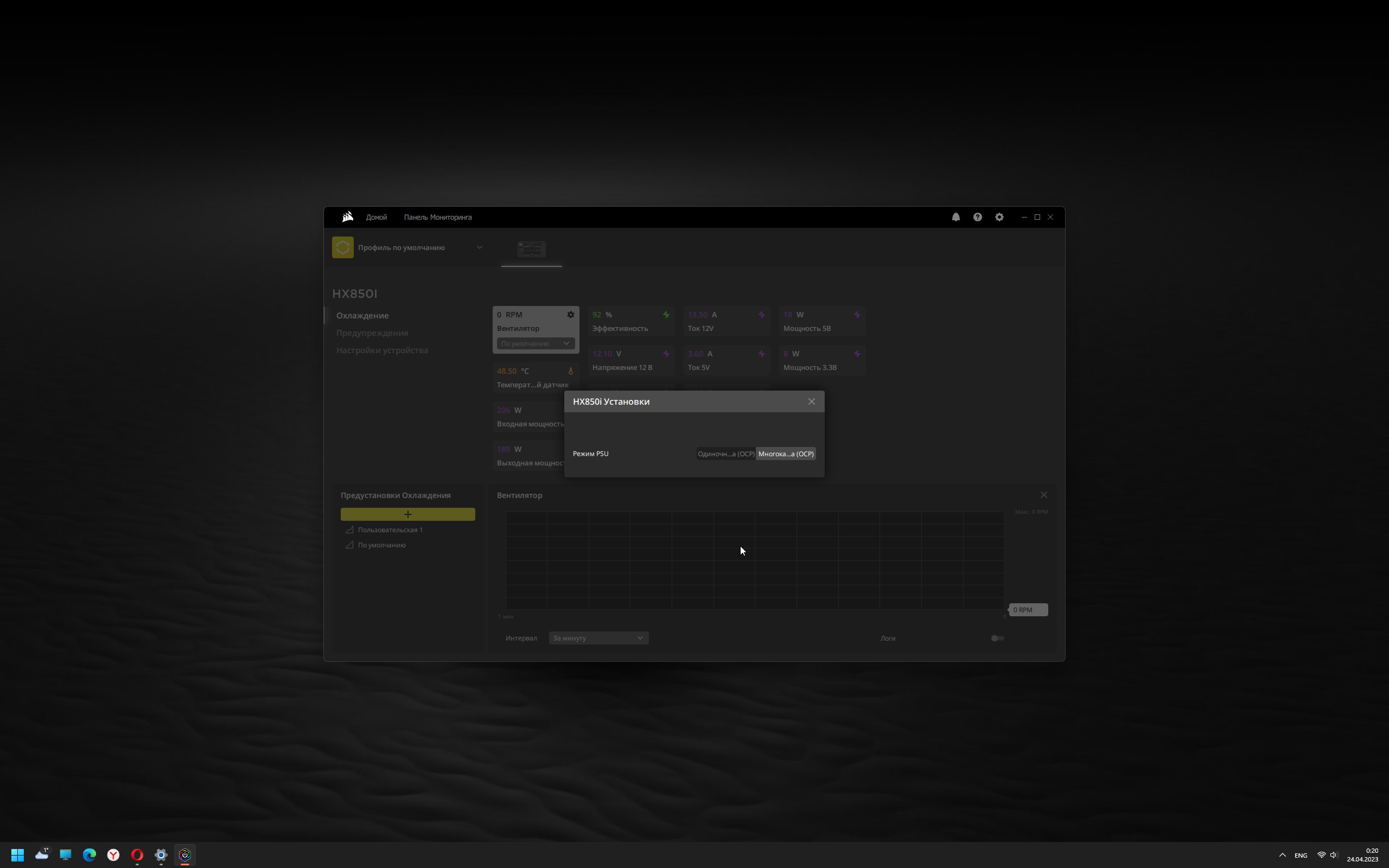Select the Пользовательская 1 cooling preset
Image resolution: width=1389 pixels, height=868 pixels.
[390, 530]
